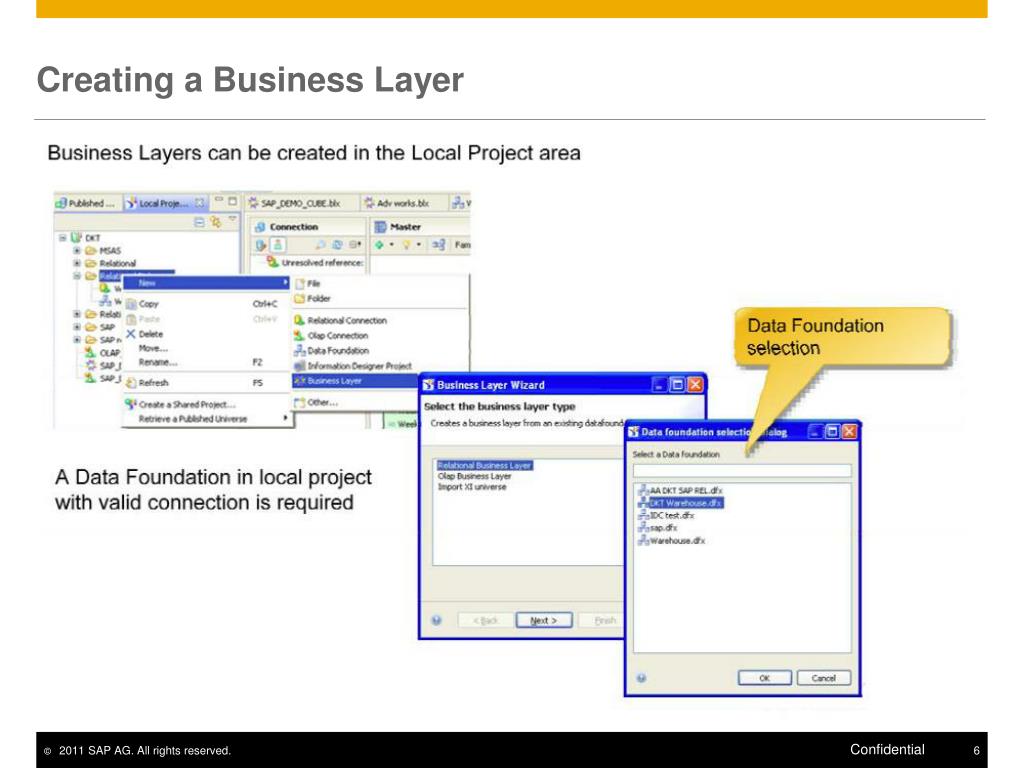The image size is (1024, 768).
Task: Maximize the Local Projects view
Action: pyautogui.click(x=232, y=201)
